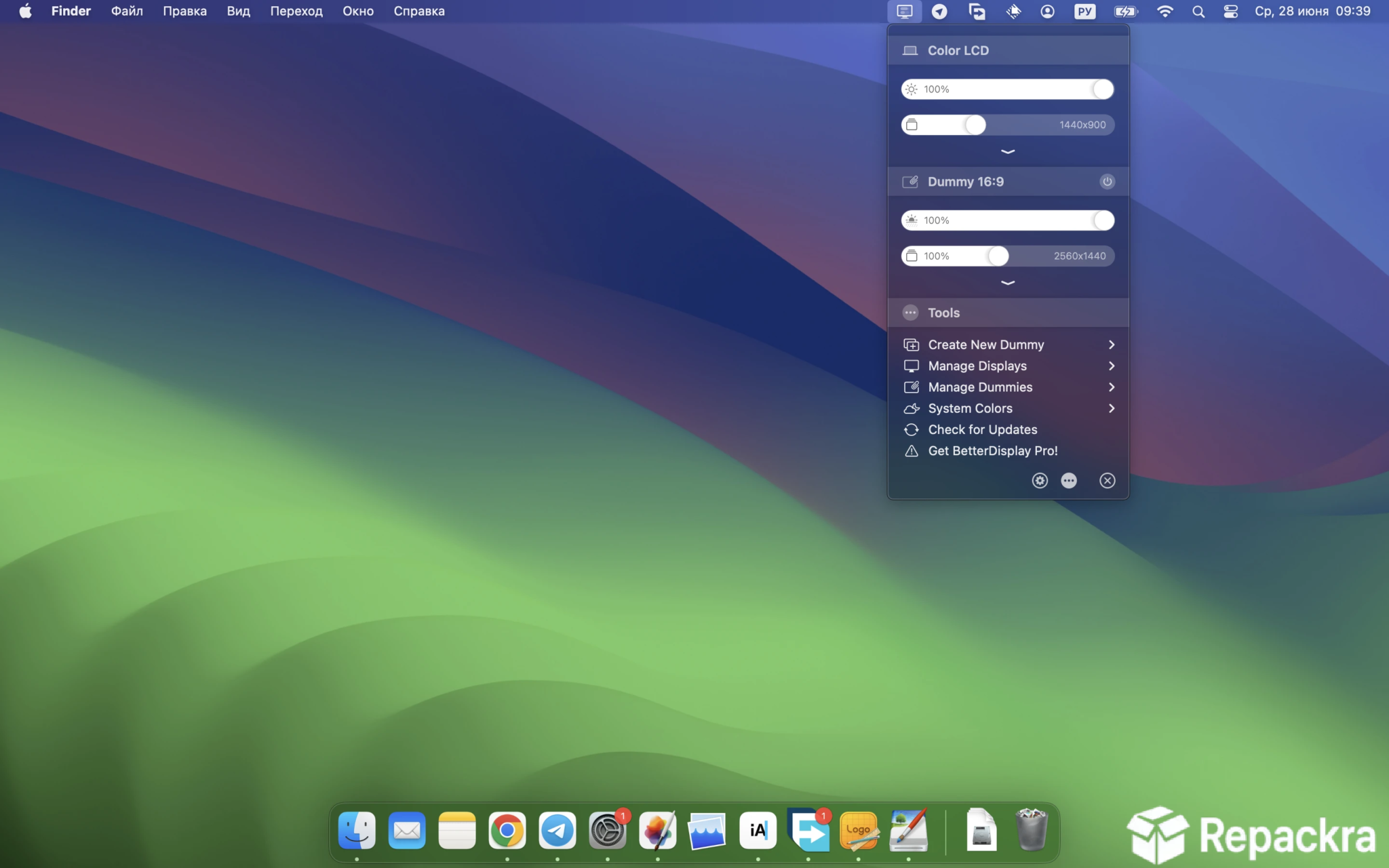Open the Wi-Fi status menu
Screen dimensions: 1389x868
tap(1165, 12)
